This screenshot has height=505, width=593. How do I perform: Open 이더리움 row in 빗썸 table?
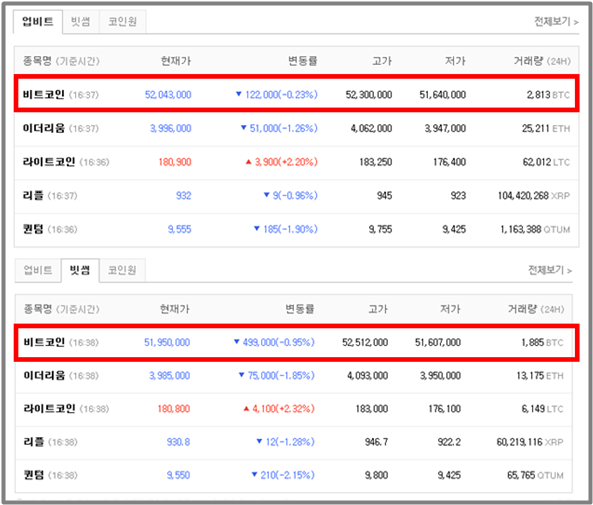click(x=294, y=376)
